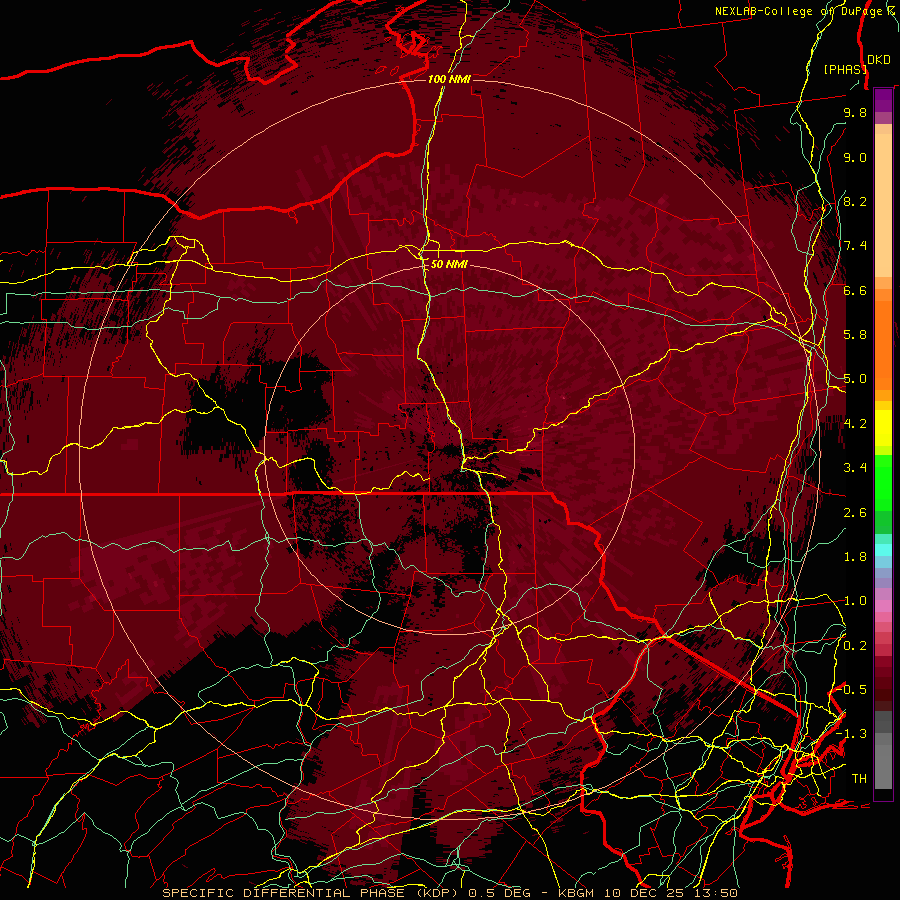Click the TH threshold label on the scale
The image size is (900, 900).
click(x=859, y=779)
